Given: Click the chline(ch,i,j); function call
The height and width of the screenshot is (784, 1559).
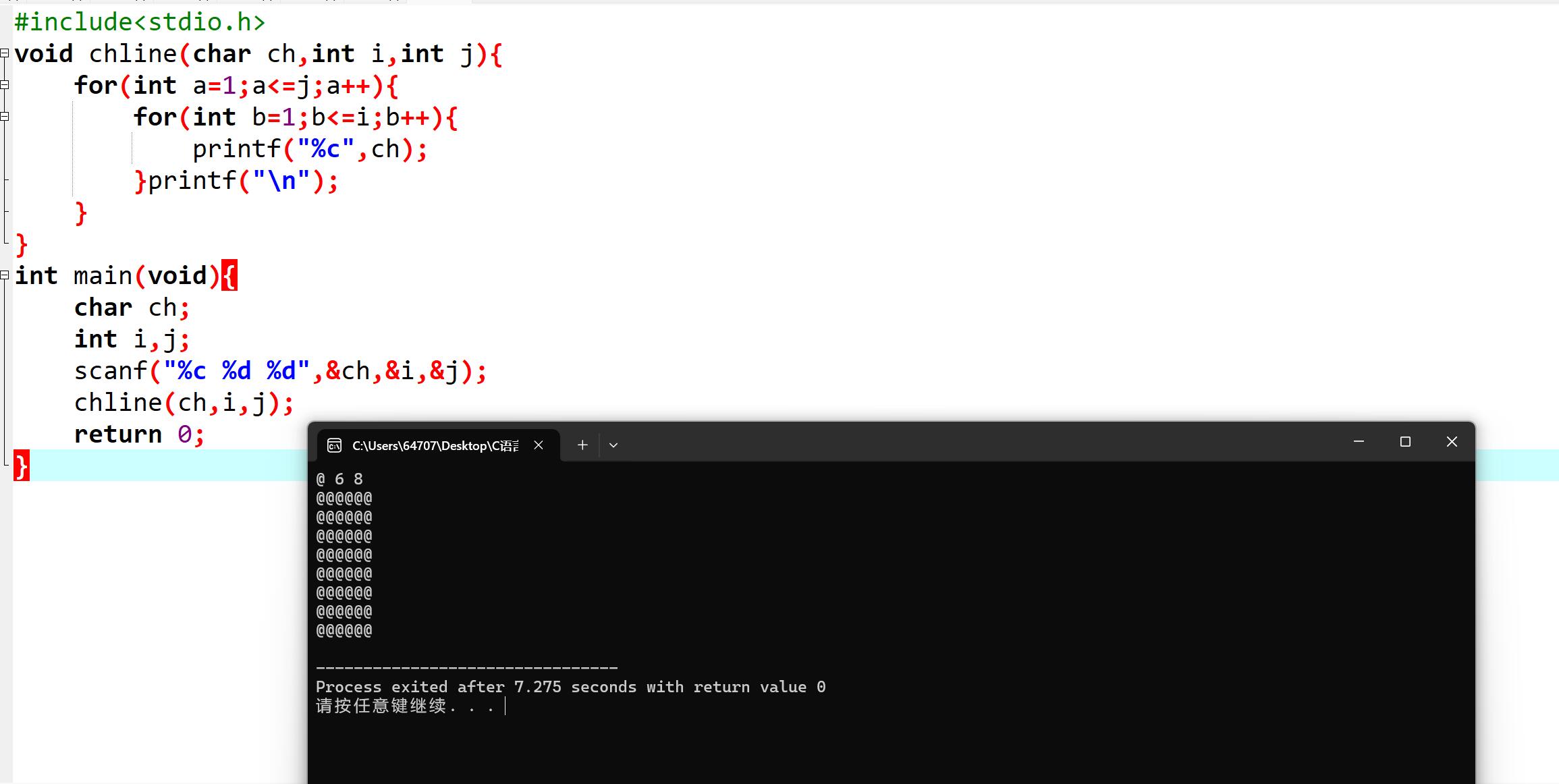Looking at the screenshot, I should pos(182,401).
